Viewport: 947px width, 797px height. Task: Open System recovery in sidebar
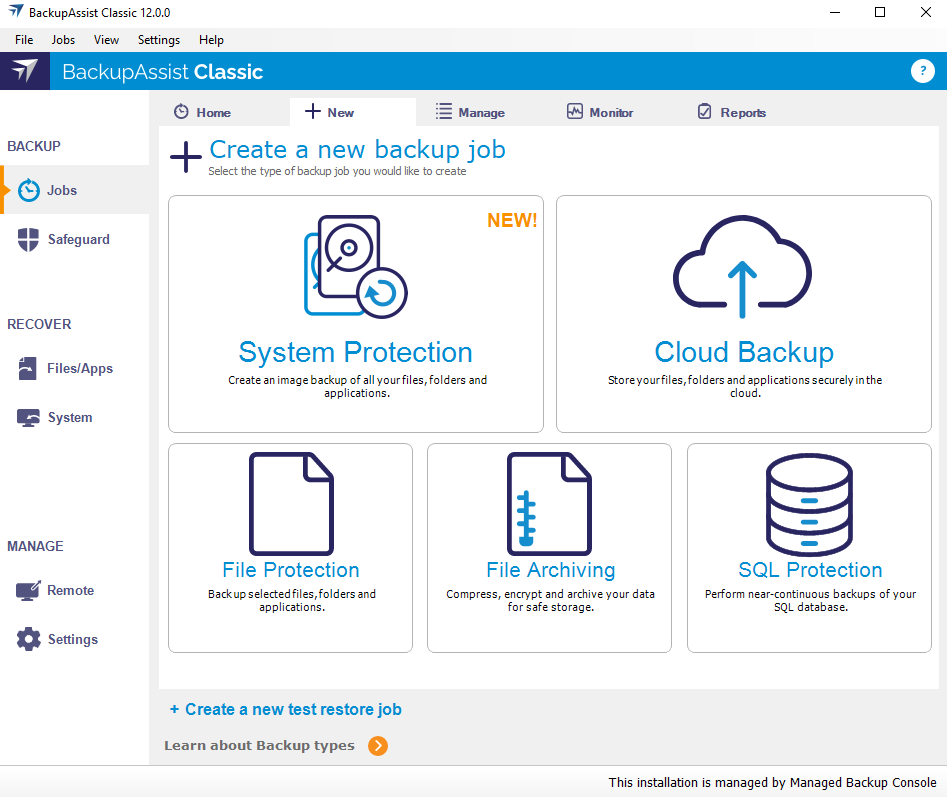tap(75, 418)
